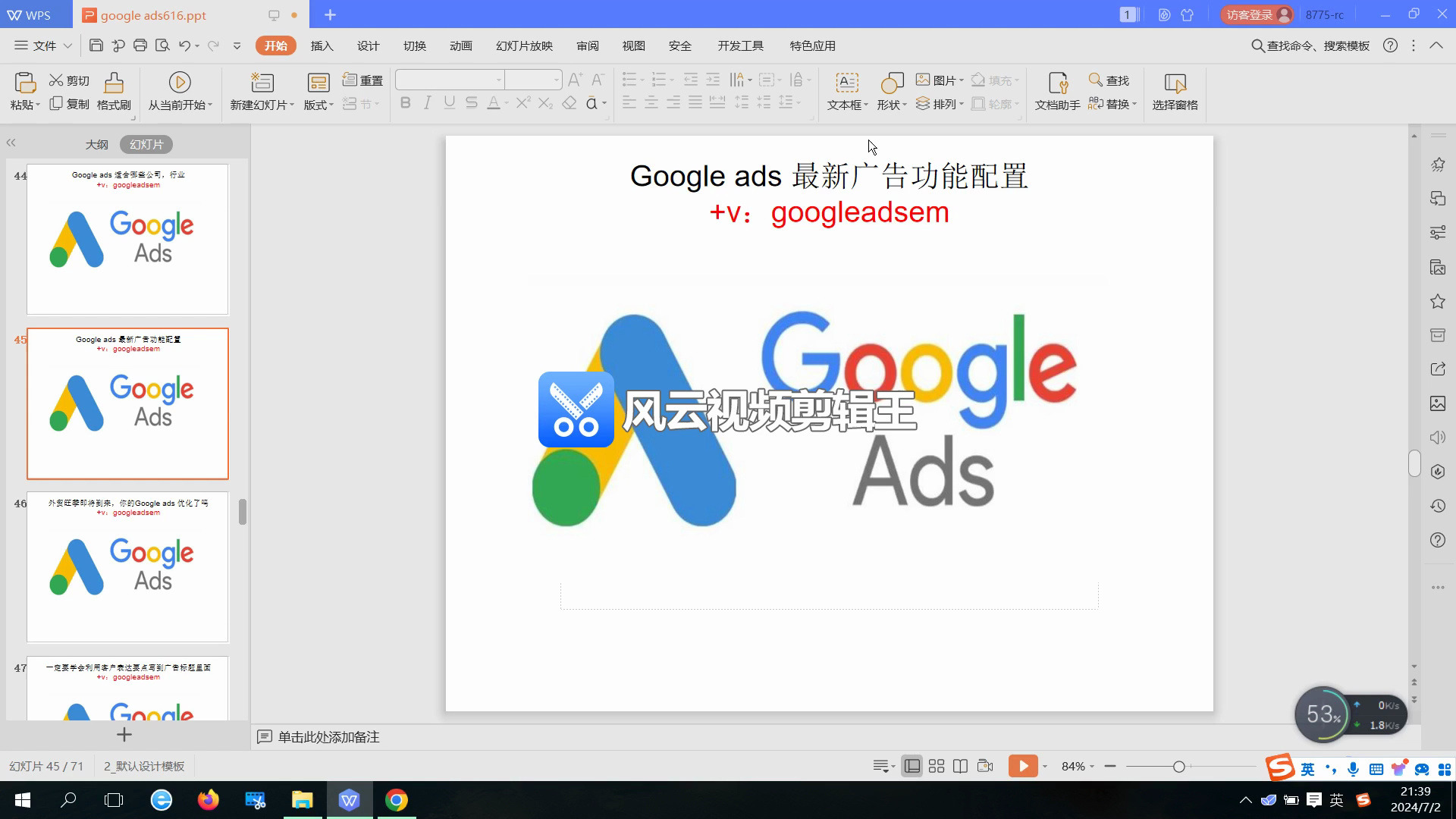Click the zoom out minus button
Screen dimensions: 1456x819
pyautogui.click(x=1110, y=766)
